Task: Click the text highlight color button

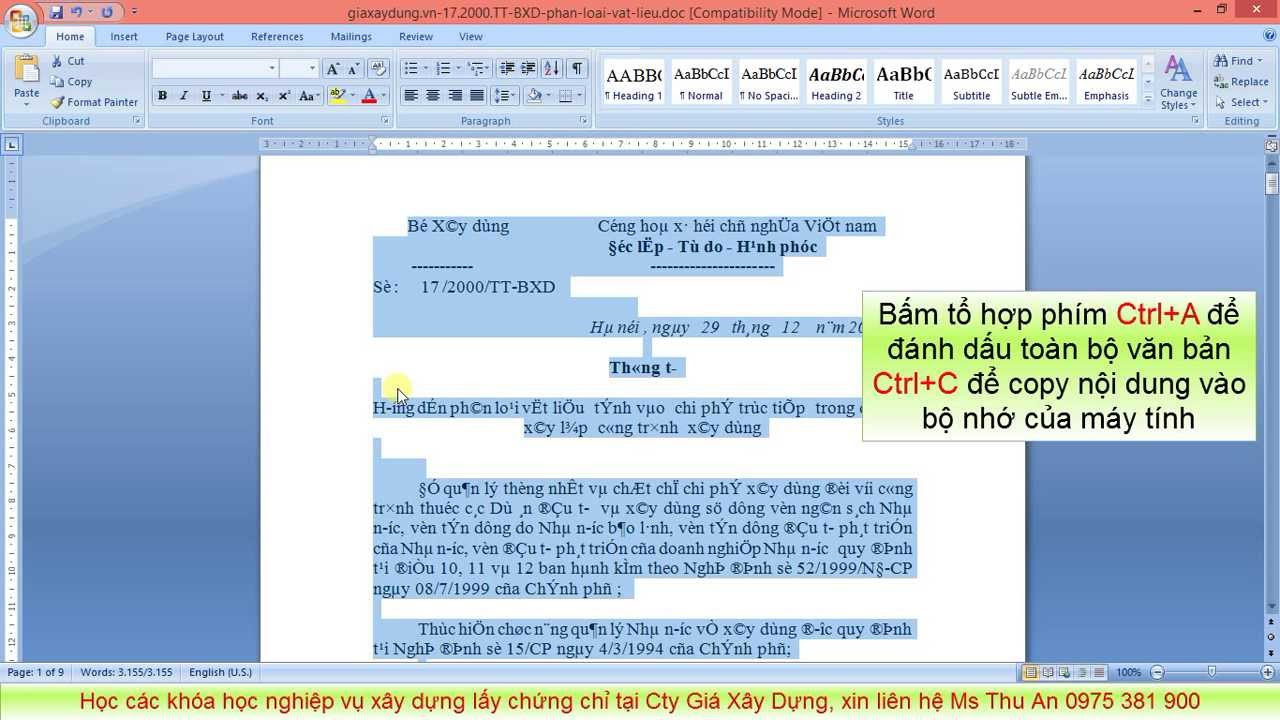Action: pos(337,96)
